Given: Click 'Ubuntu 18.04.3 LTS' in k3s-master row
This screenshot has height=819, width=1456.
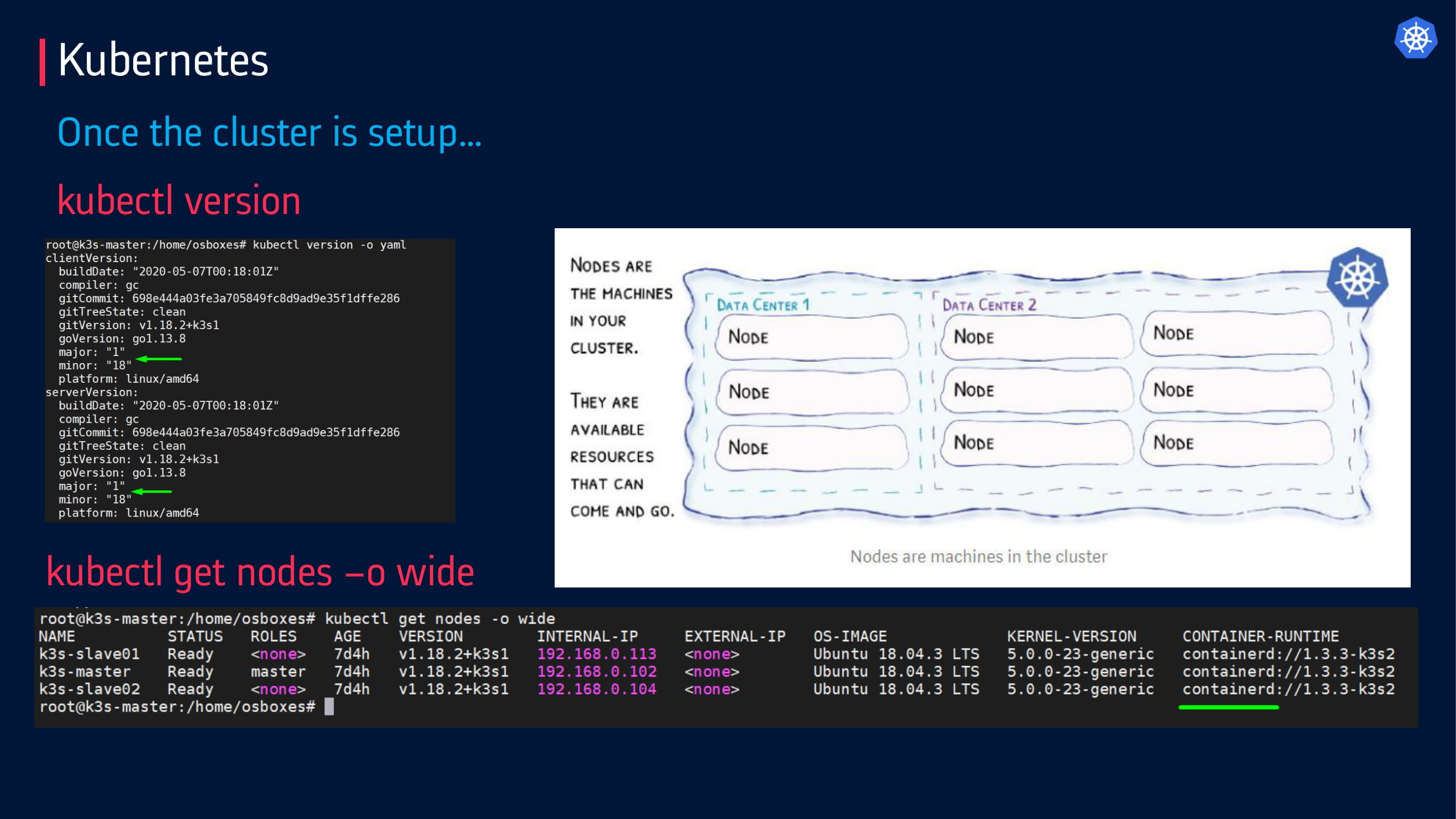Looking at the screenshot, I should coord(896,672).
